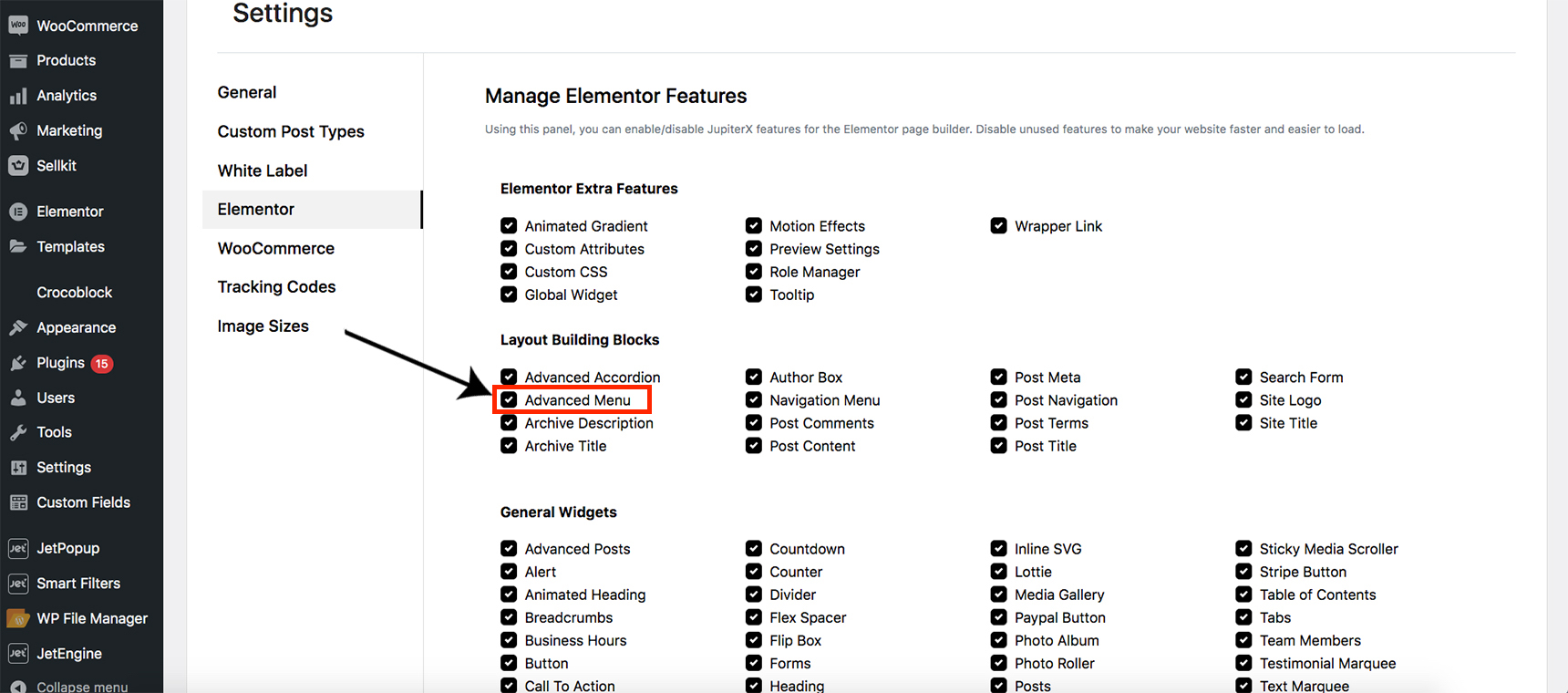Image resolution: width=1568 pixels, height=693 pixels.
Task: Click the Animated Heading label
Action: [x=585, y=595]
